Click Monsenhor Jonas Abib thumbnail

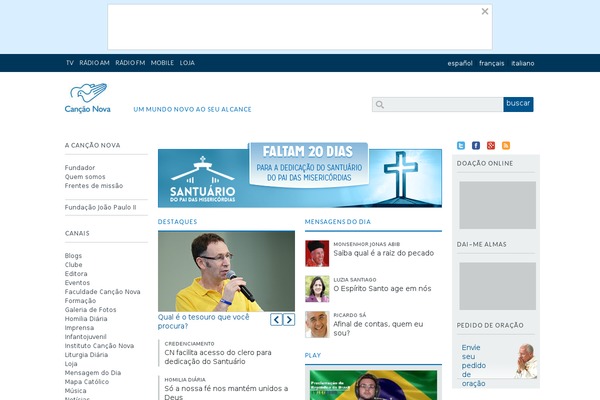pos(317,253)
